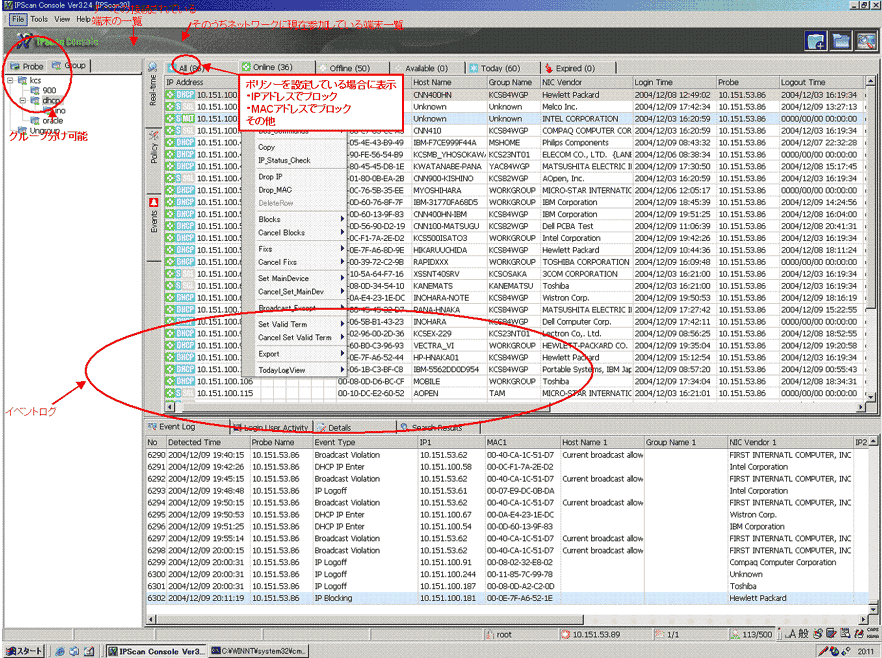Choose Copy in the context menu
This screenshot has height=658, width=882.
coord(294,147)
